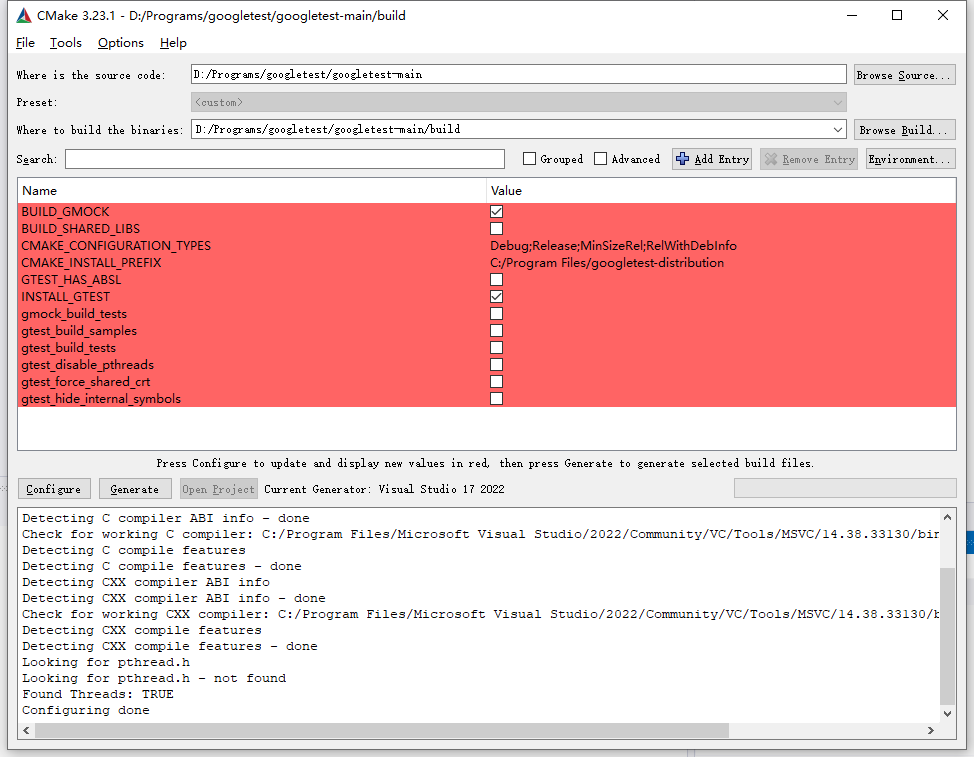Click the blue plus Add Entry button
Image resolution: width=974 pixels, height=757 pixels.
pos(712,159)
